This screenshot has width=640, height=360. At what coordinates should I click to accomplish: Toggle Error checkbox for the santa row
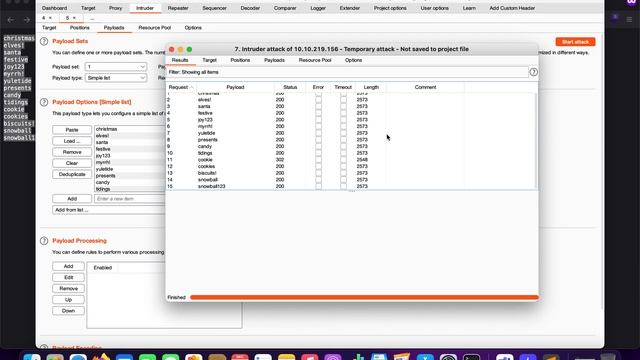[318, 107]
